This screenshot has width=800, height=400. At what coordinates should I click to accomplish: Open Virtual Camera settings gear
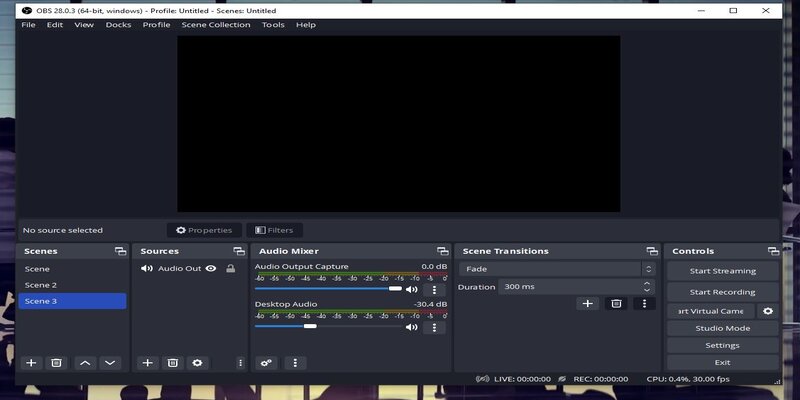pyautogui.click(x=768, y=311)
